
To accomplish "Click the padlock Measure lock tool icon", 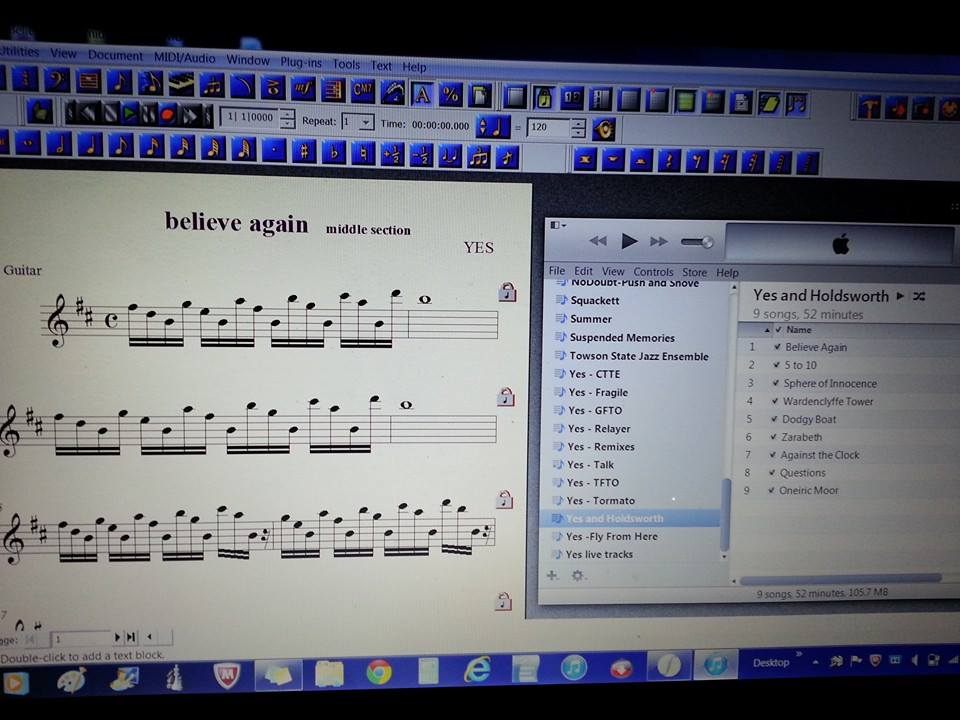I will pos(544,98).
